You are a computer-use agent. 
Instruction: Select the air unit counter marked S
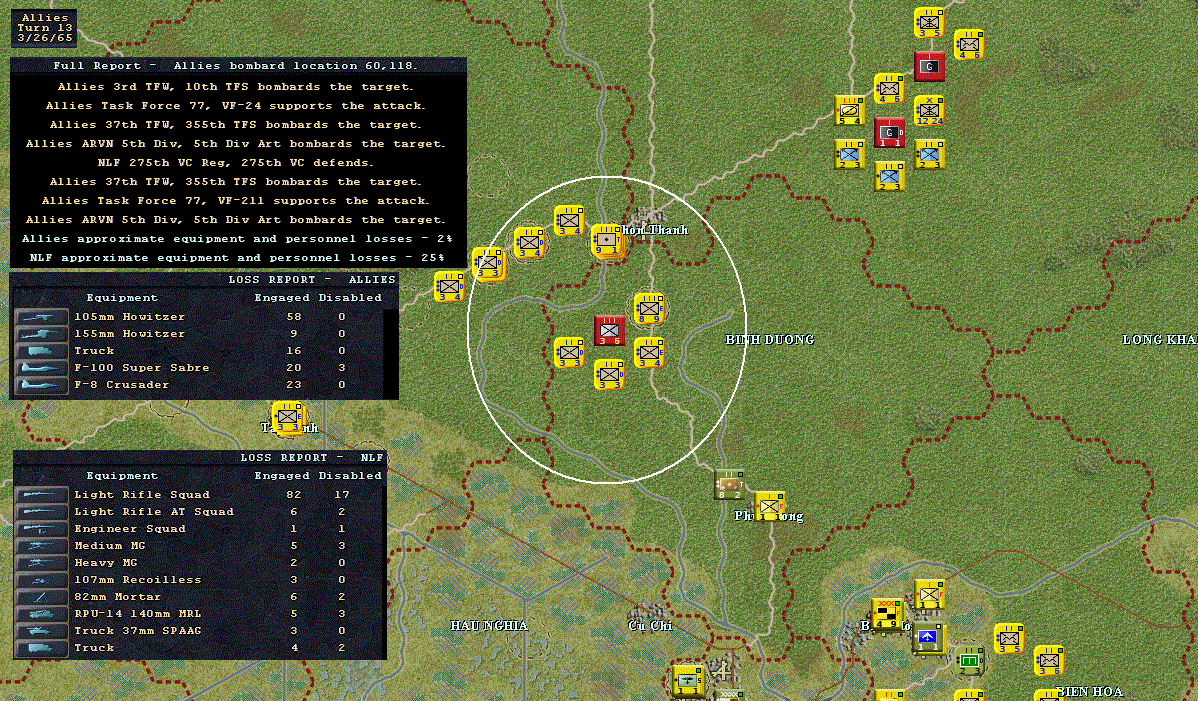[688, 680]
